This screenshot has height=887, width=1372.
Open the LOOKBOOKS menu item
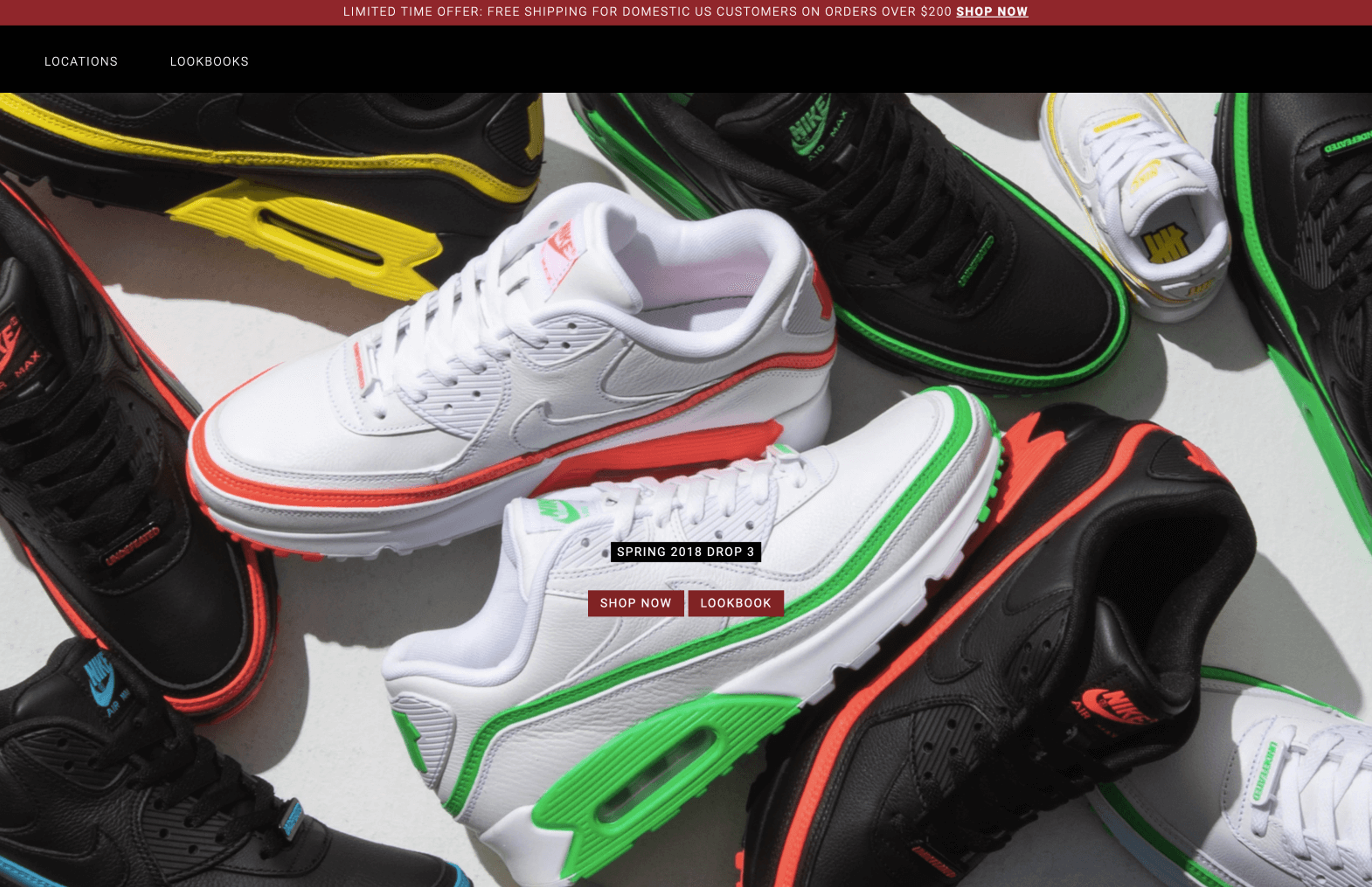tap(209, 62)
